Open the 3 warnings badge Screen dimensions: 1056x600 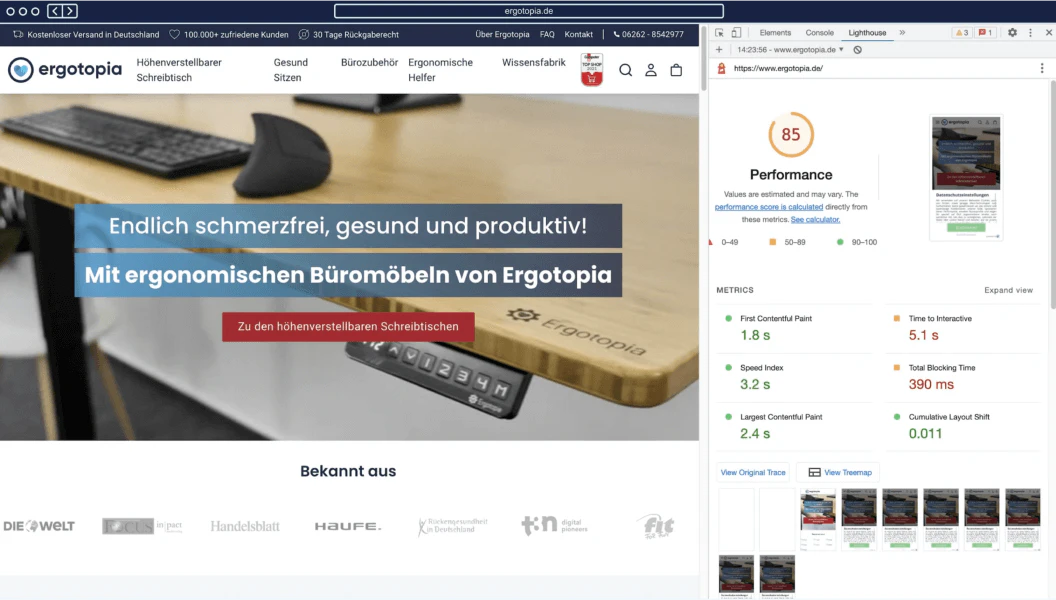pyautogui.click(x=962, y=32)
